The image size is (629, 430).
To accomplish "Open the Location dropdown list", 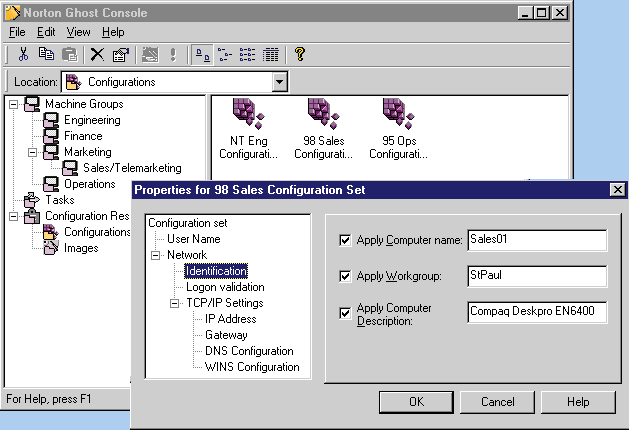I will pos(280,82).
